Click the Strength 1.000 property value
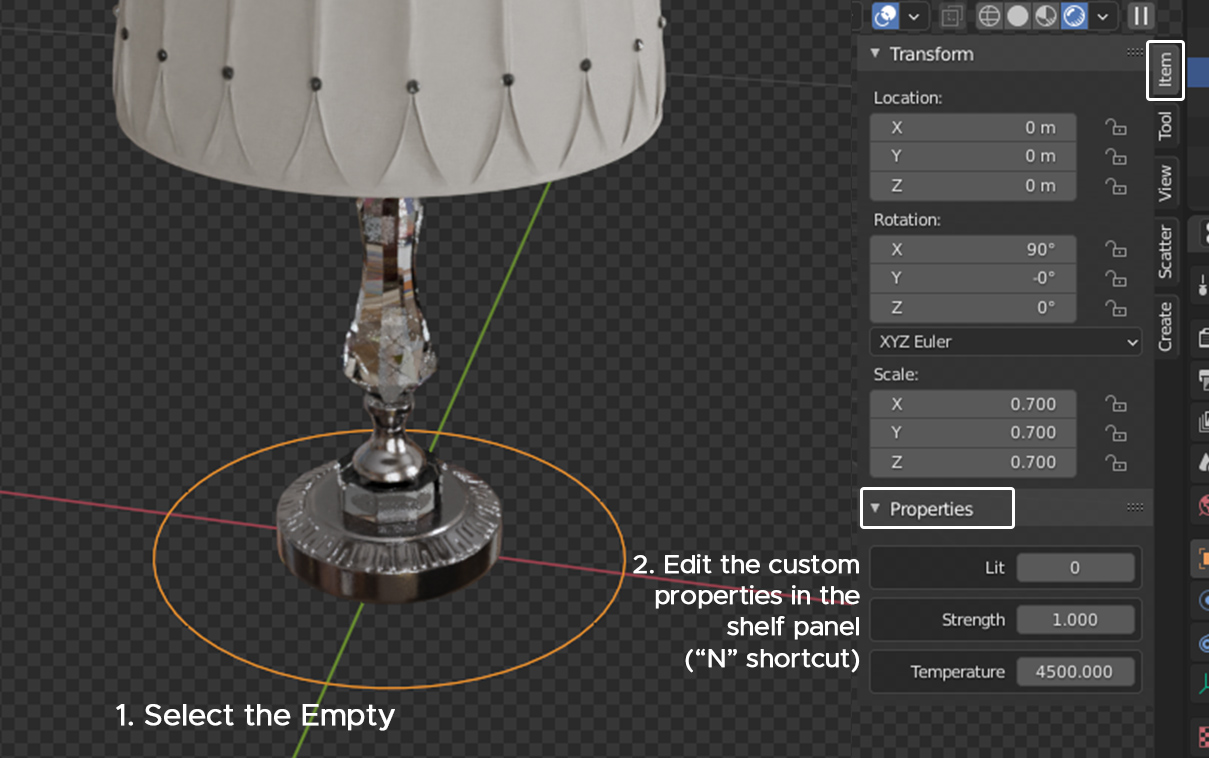Screen dimensions: 1209x758 pos(1076,620)
